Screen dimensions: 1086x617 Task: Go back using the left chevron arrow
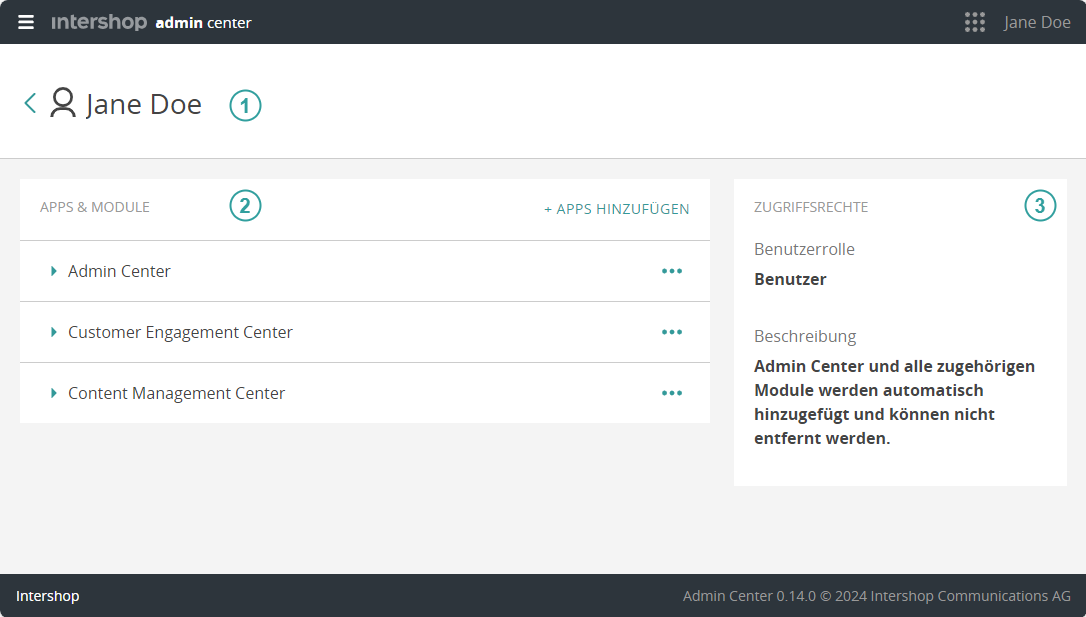point(30,103)
